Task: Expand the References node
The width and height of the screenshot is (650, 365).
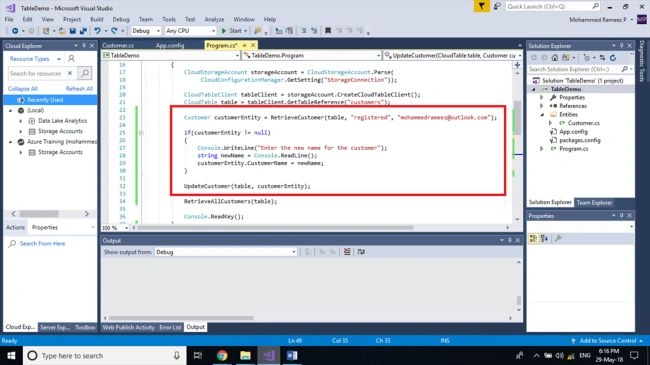Action: [x=541, y=106]
